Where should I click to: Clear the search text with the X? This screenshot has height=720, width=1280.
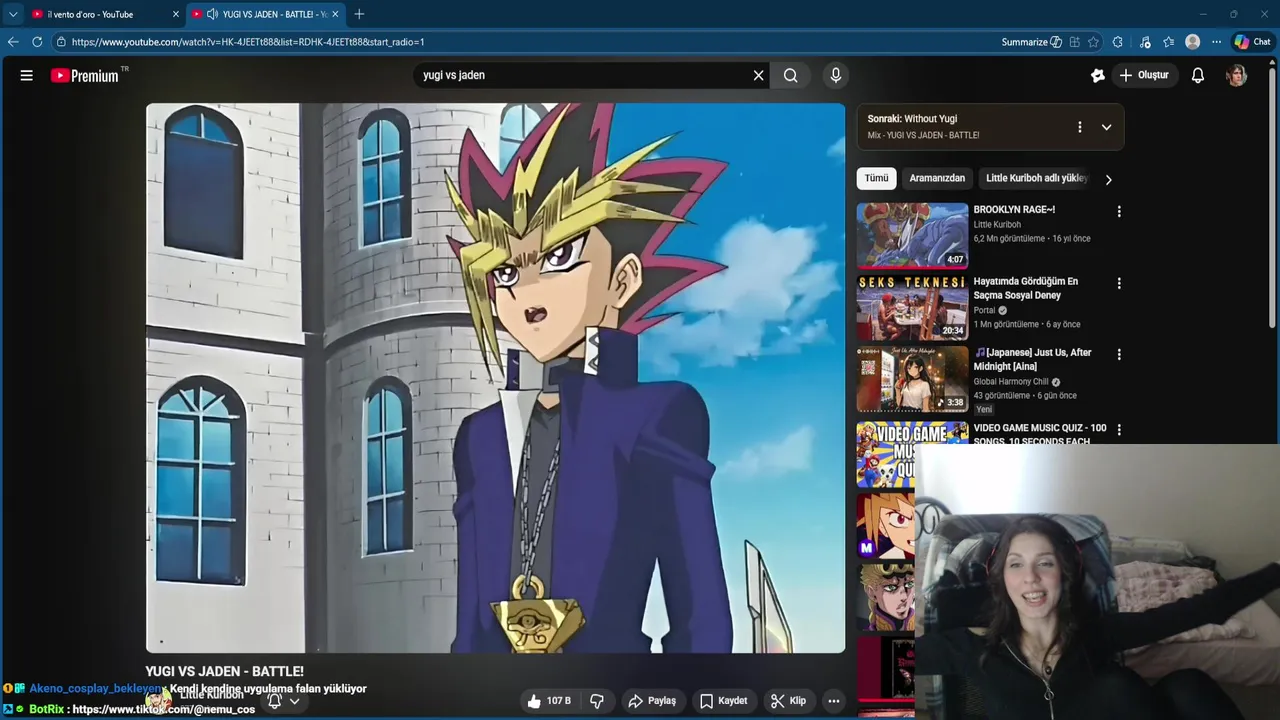pyautogui.click(x=758, y=75)
